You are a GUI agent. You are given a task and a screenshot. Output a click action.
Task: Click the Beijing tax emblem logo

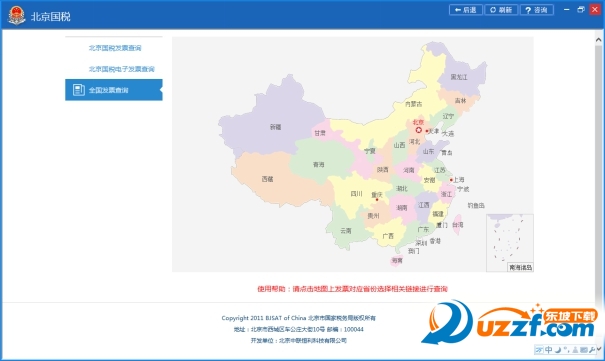tap(17, 16)
